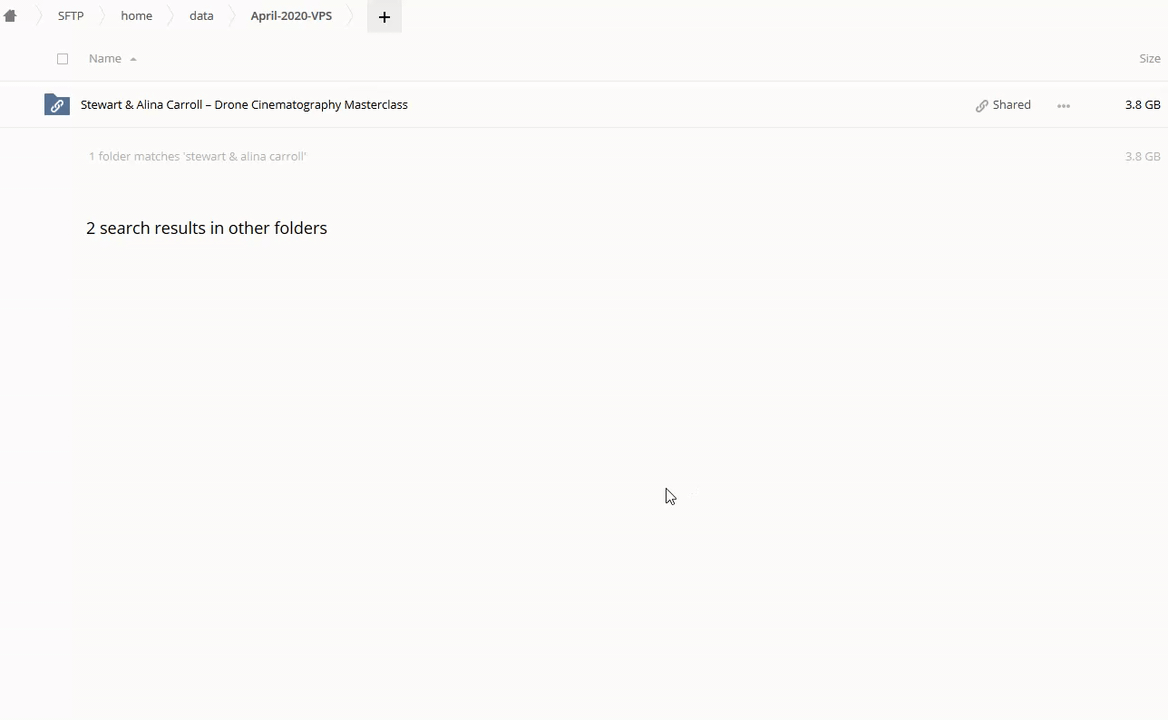Click the Shared link chain icon
Image resolution: width=1168 pixels, height=720 pixels.
click(982, 106)
